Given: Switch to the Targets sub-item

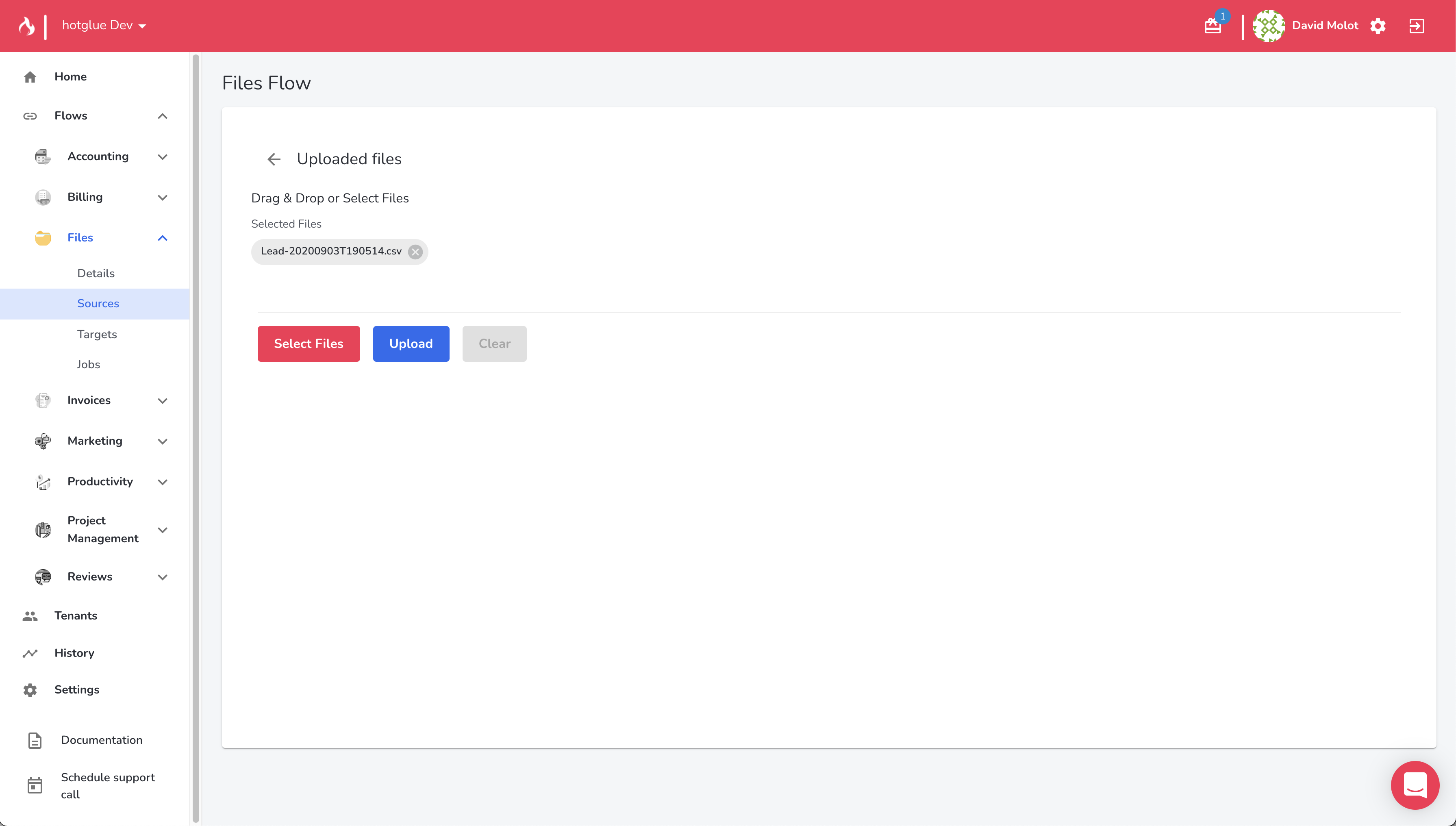Looking at the screenshot, I should click(97, 334).
